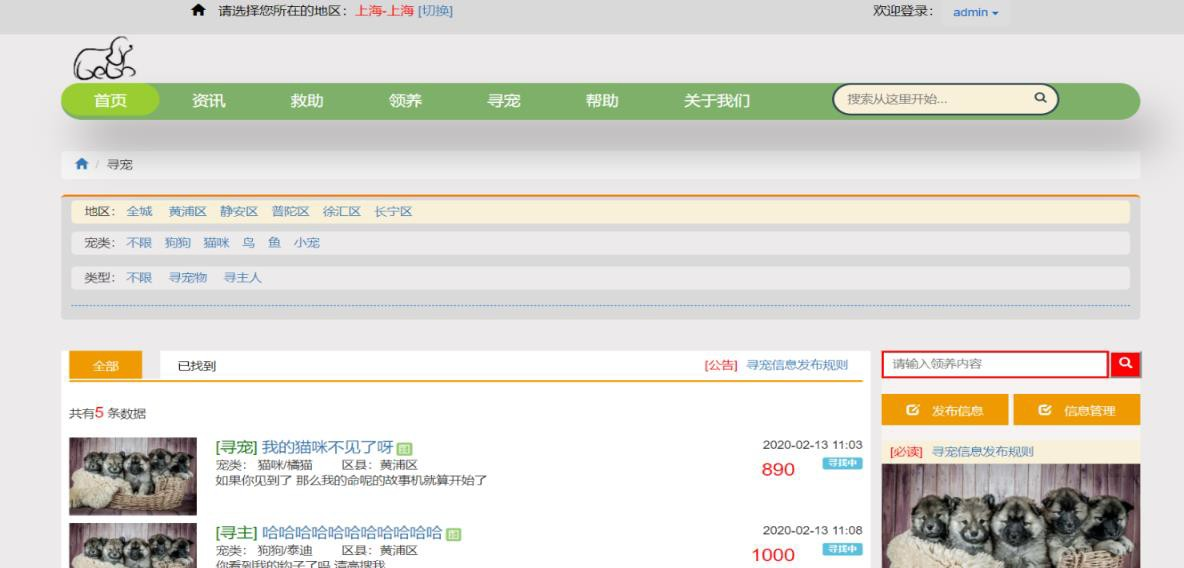Select 不限 in the 类型 row

[x=139, y=277]
